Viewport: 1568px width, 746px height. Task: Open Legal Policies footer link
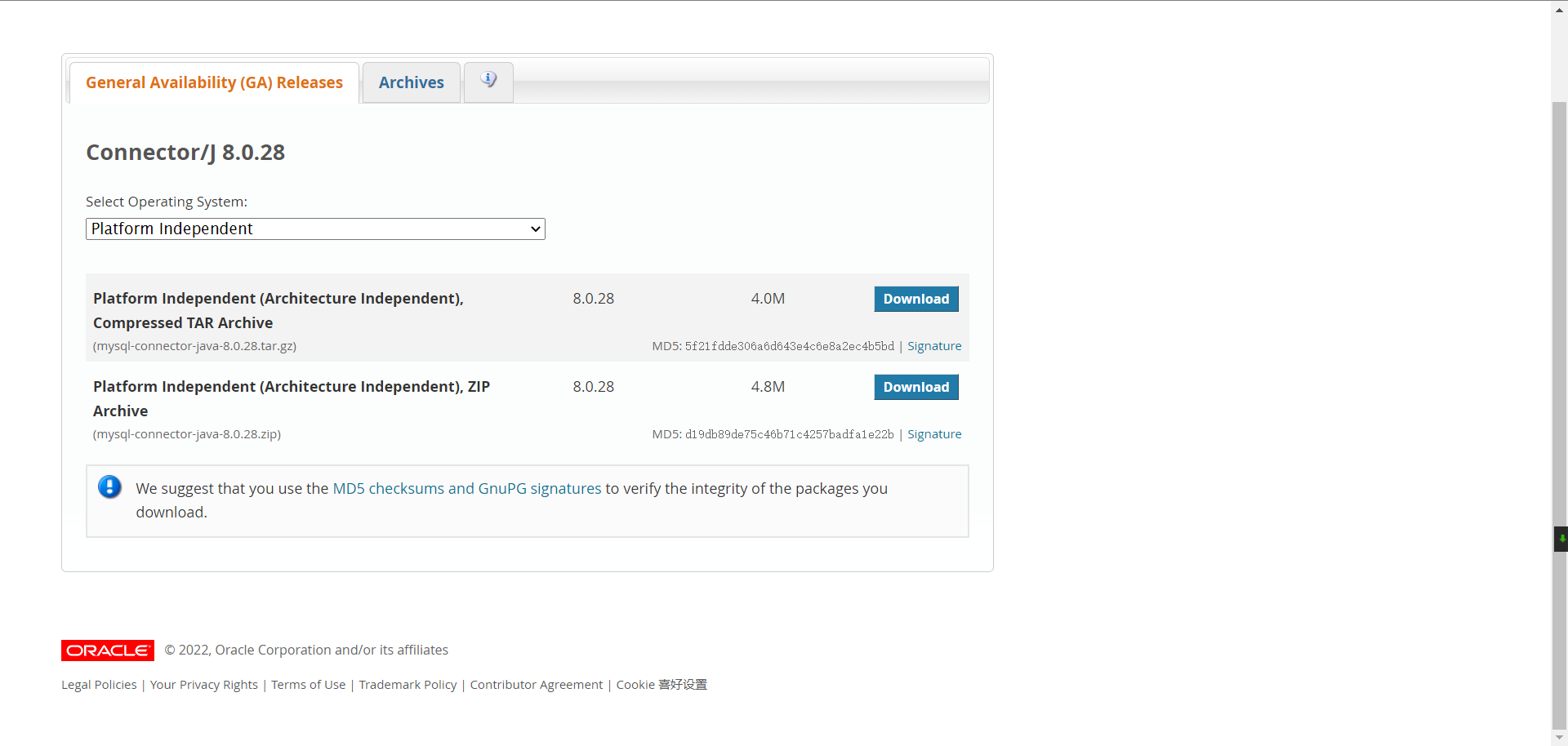(x=99, y=685)
